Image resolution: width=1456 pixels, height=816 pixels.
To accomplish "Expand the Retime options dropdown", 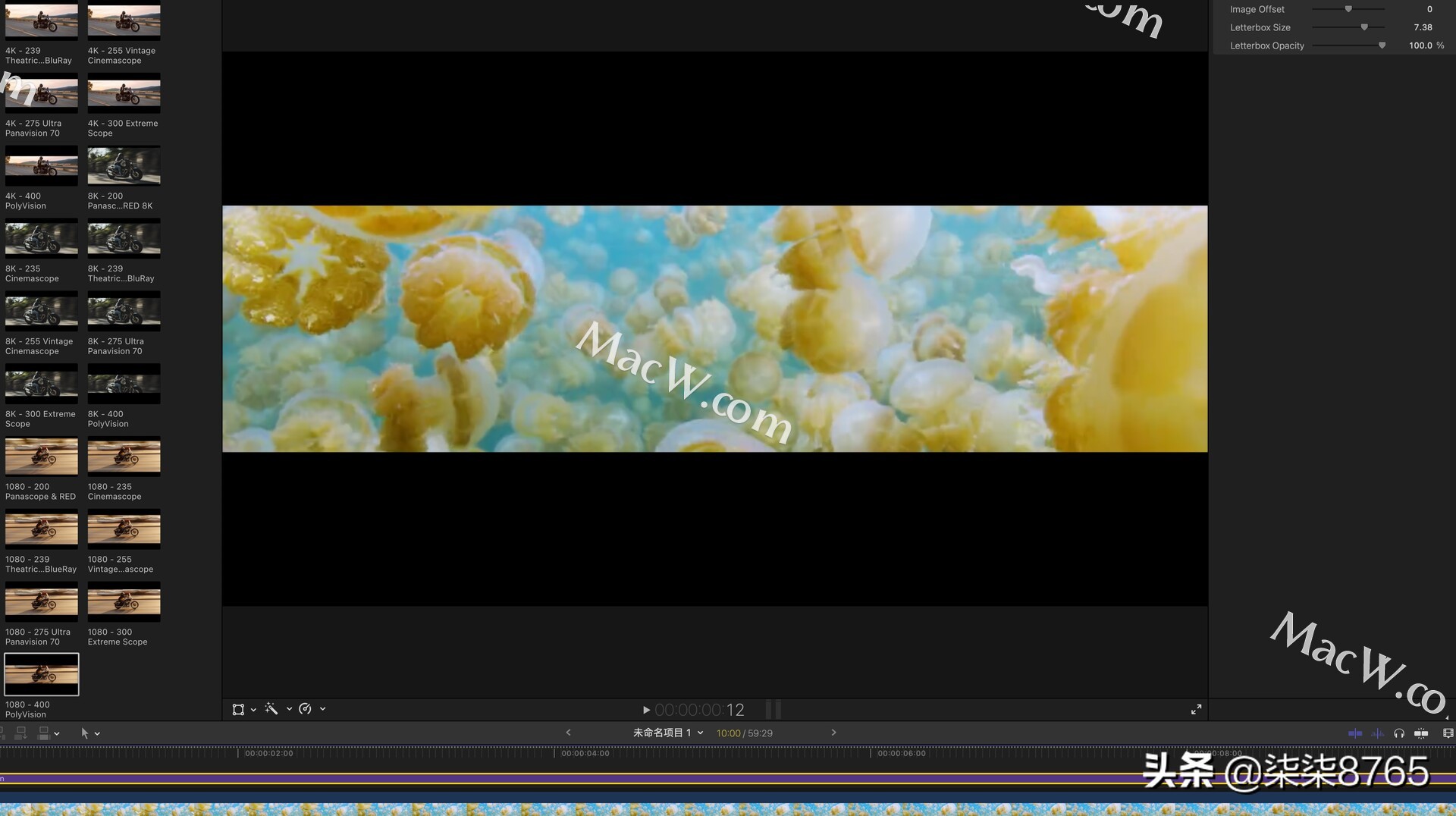I will pos(322,709).
